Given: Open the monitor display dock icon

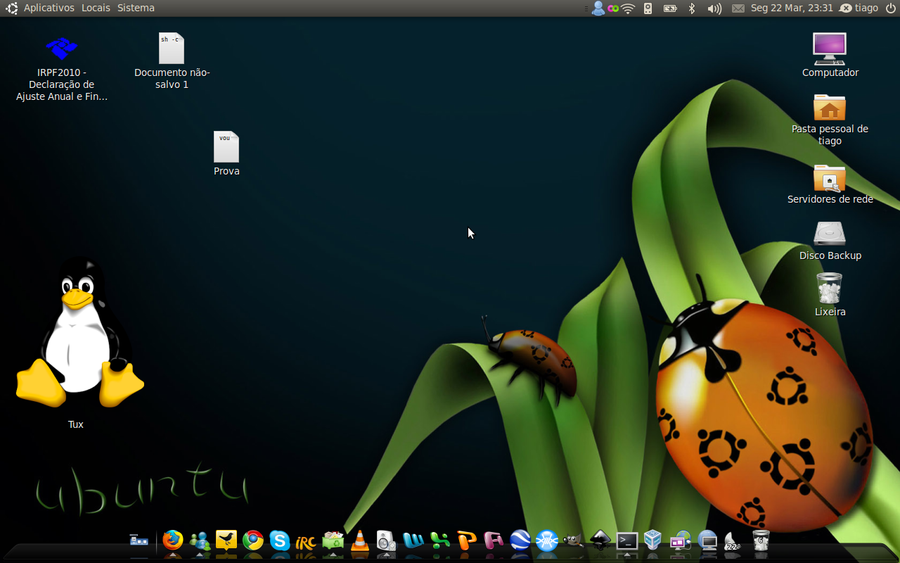Looking at the screenshot, I should pos(708,541).
